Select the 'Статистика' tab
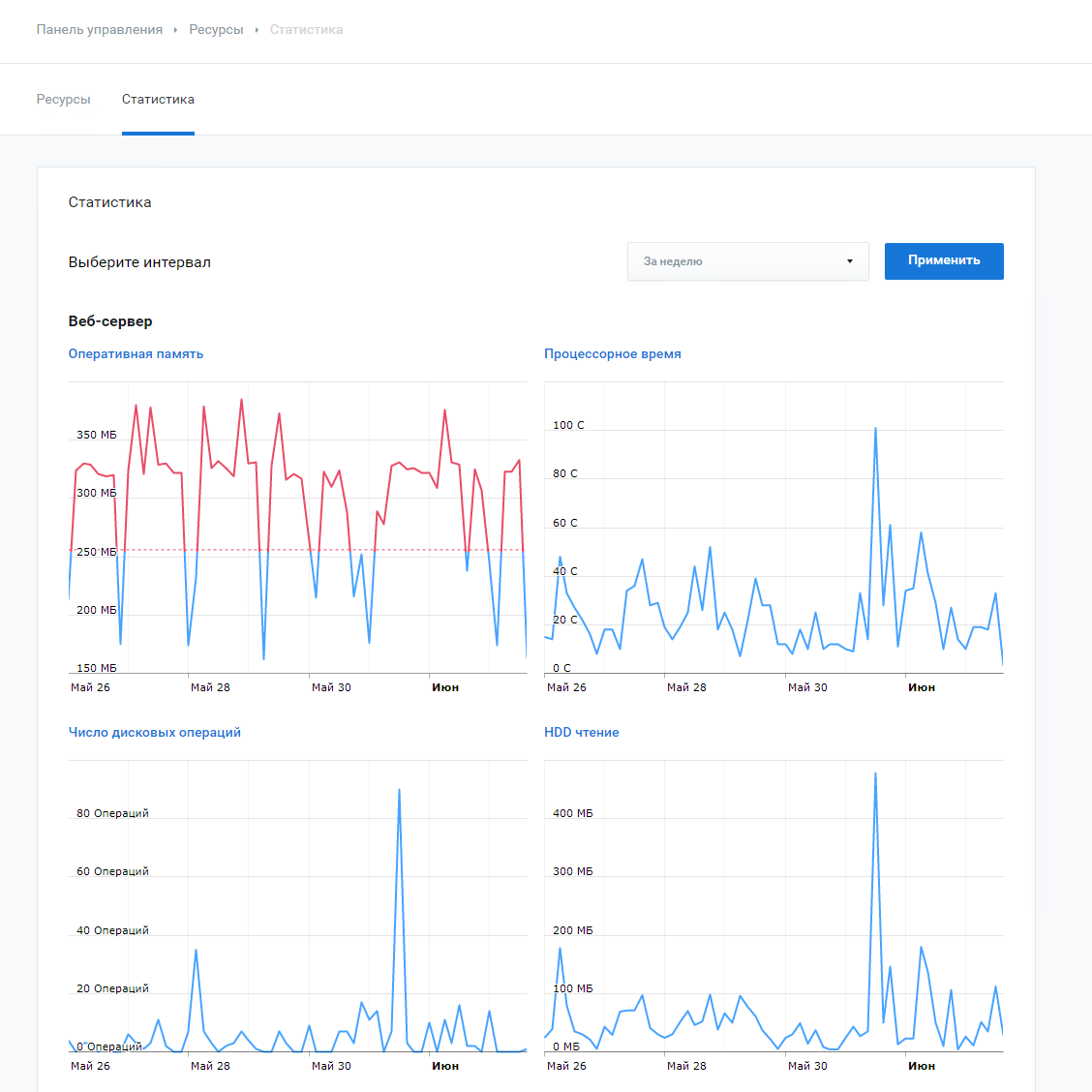The width and height of the screenshot is (1092, 1092). (158, 100)
